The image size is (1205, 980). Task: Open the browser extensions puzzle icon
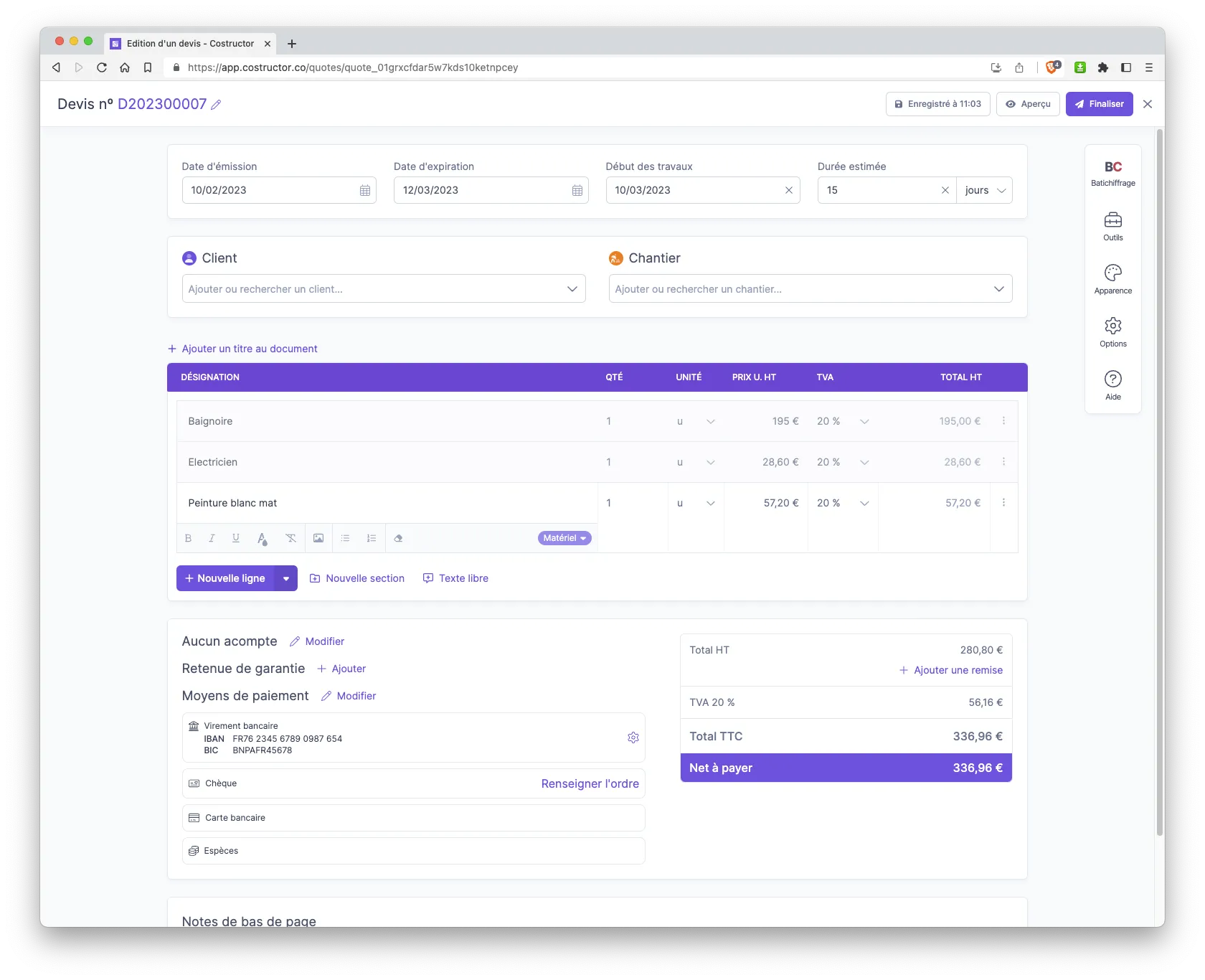(x=1102, y=67)
